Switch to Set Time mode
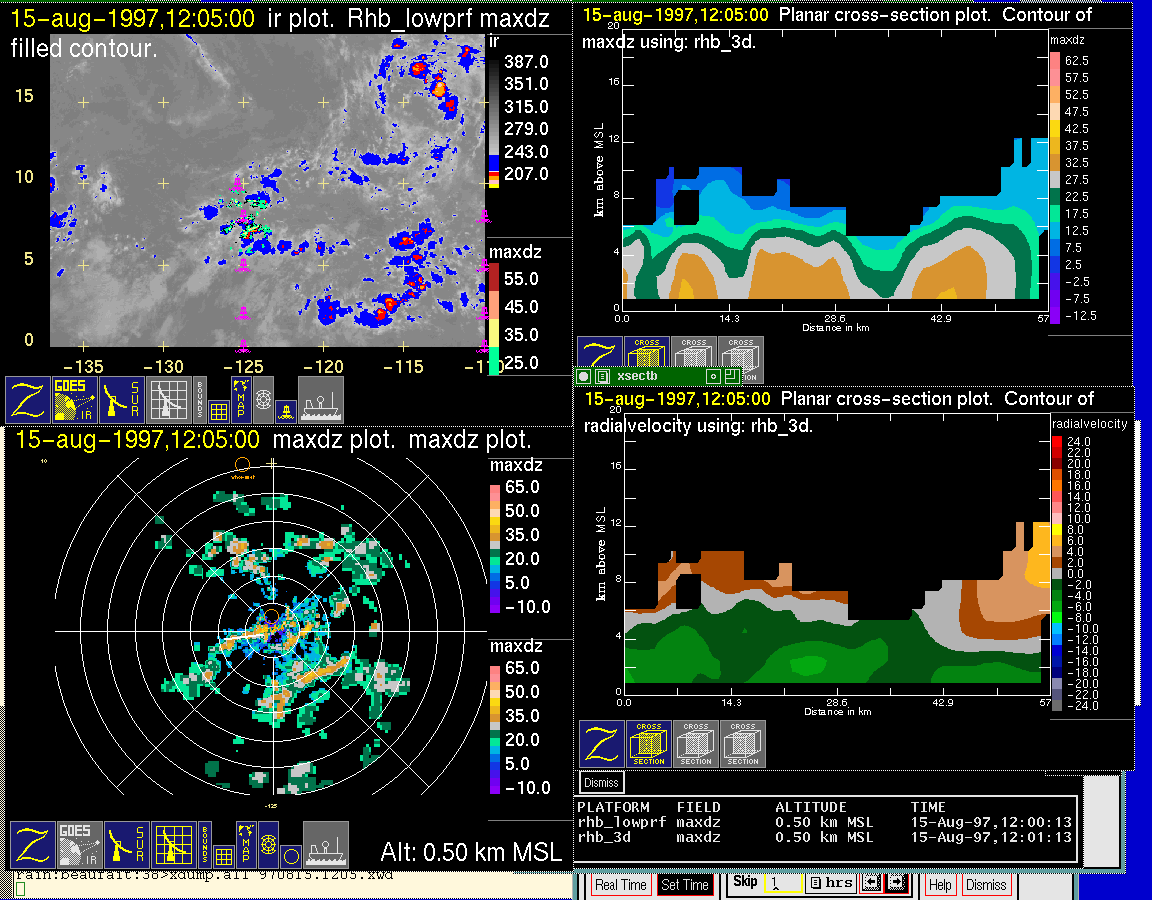 tap(685, 885)
